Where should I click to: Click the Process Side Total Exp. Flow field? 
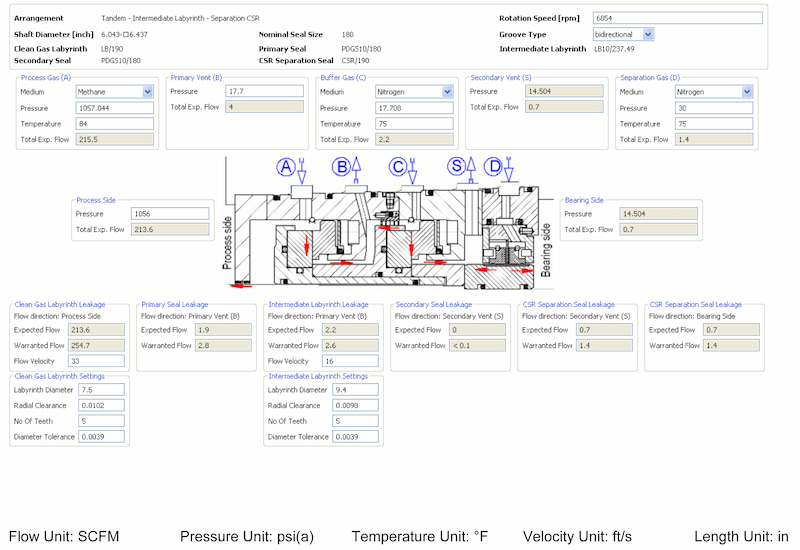pyautogui.click(x=170, y=230)
